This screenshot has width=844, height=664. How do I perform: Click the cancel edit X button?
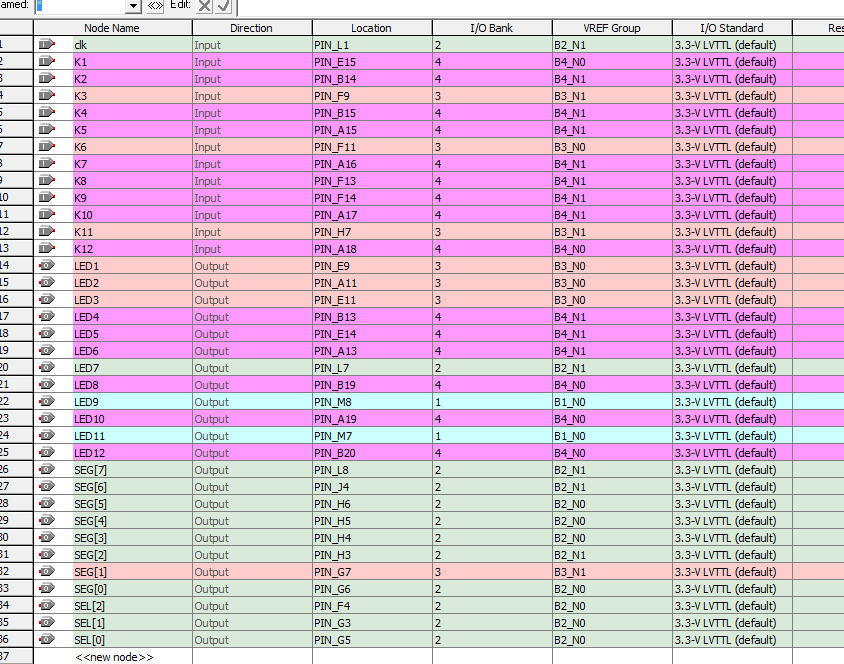pyautogui.click(x=205, y=6)
